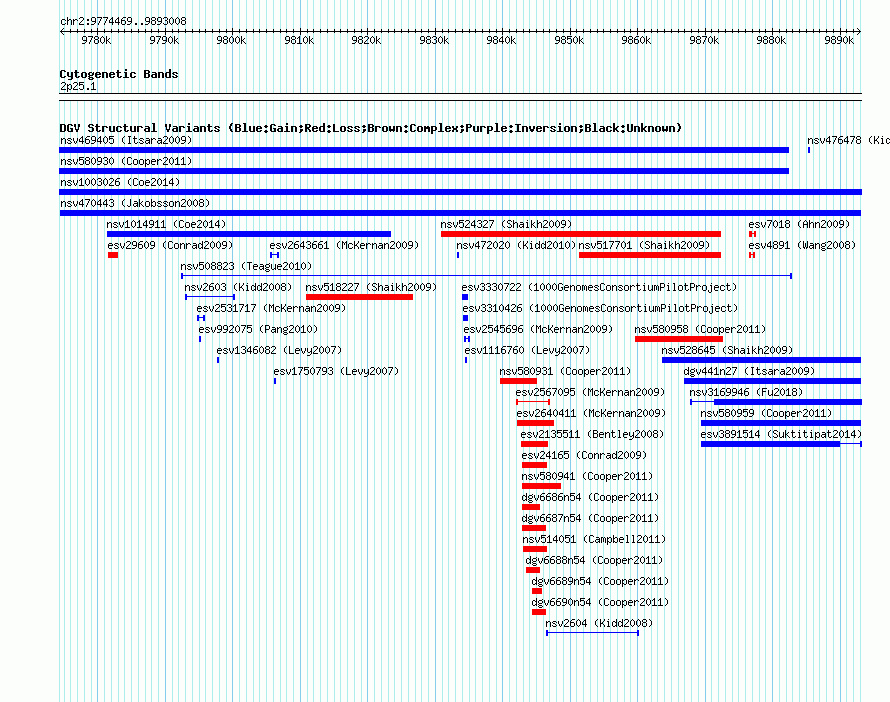The width and height of the screenshot is (890, 702).
Task: Select esv7018 (Ahn2009) variant label
Action: pos(799,224)
